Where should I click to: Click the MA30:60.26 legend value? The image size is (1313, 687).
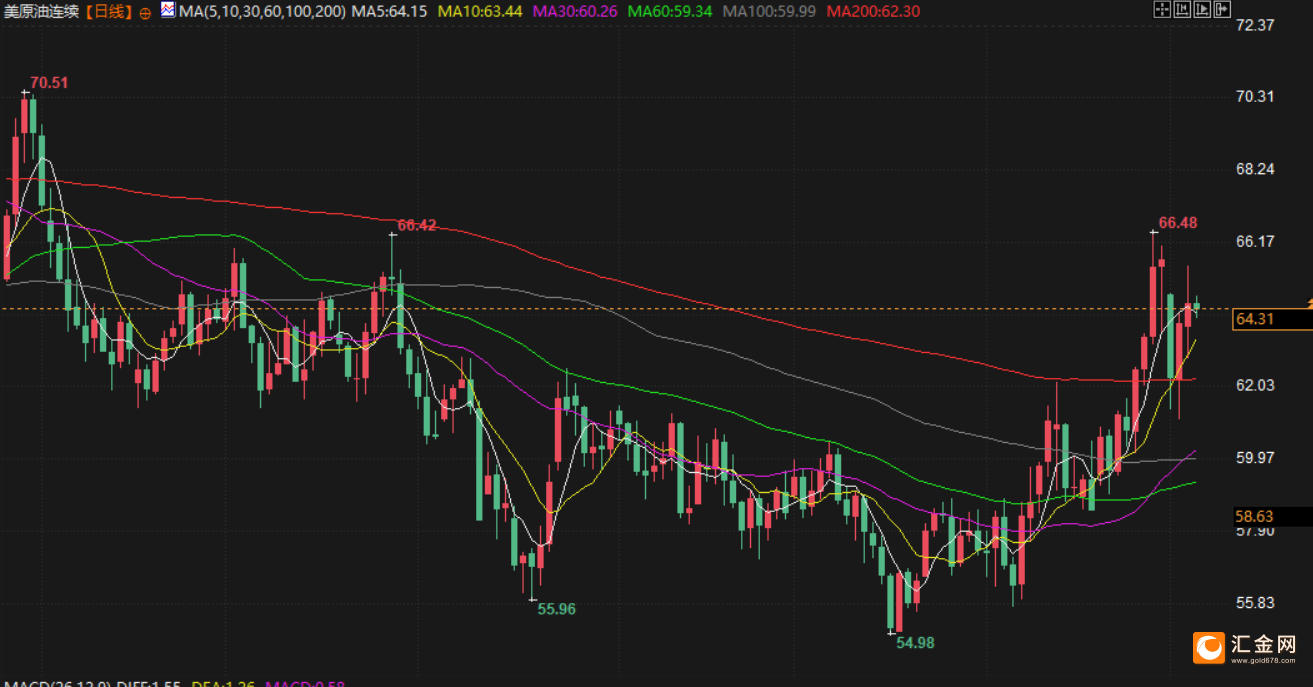(x=575, y=12)
